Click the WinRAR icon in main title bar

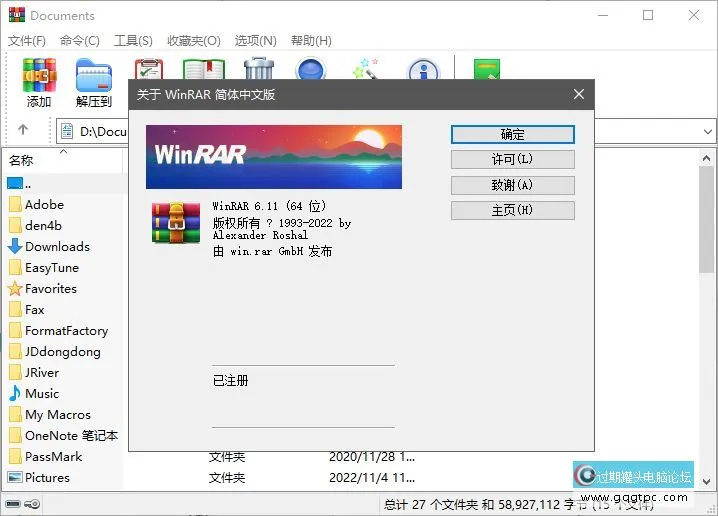point(16,15)
